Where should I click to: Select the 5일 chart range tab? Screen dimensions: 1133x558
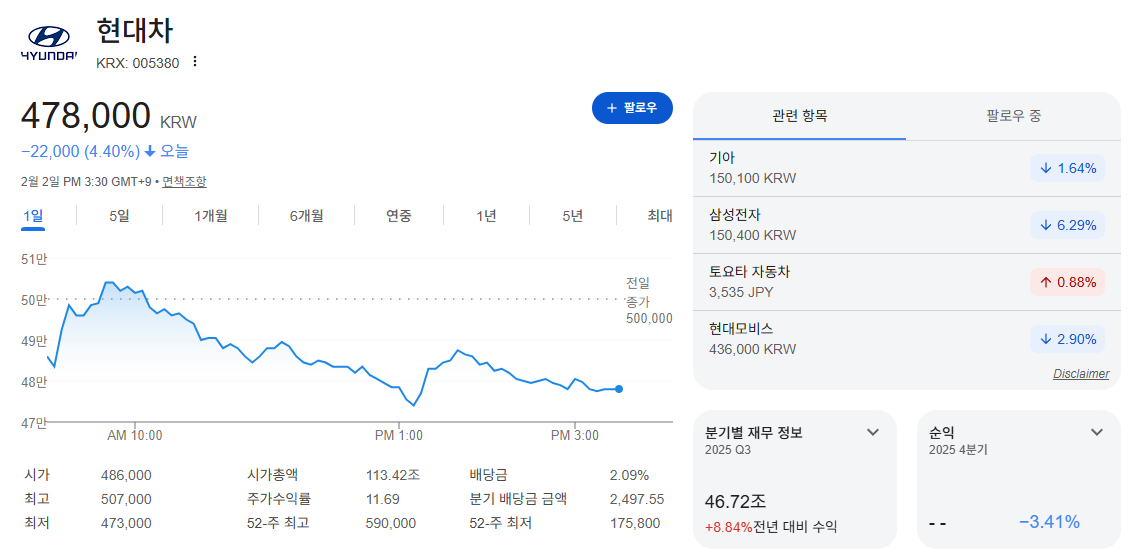[x=119, y=215]
